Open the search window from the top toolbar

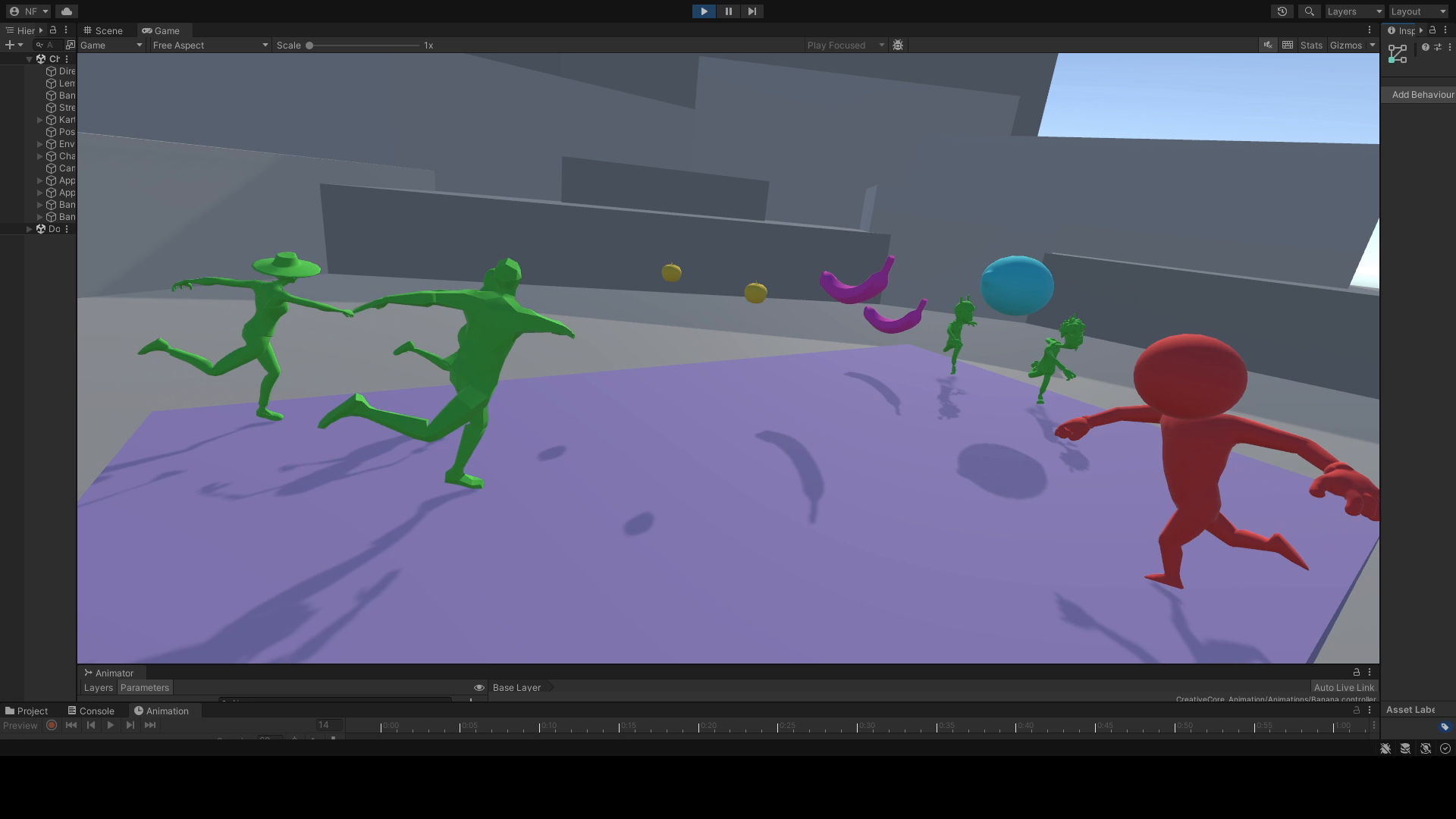tap(1310, 11)
